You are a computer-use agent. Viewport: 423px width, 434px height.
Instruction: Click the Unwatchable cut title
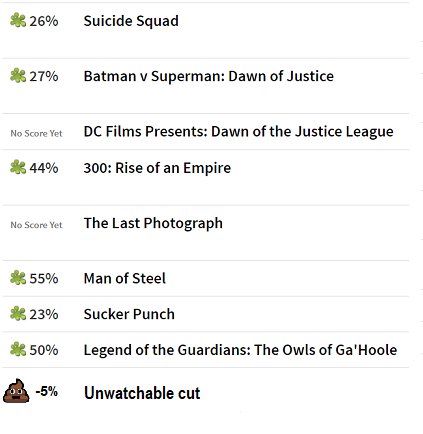tap(142, 393)
